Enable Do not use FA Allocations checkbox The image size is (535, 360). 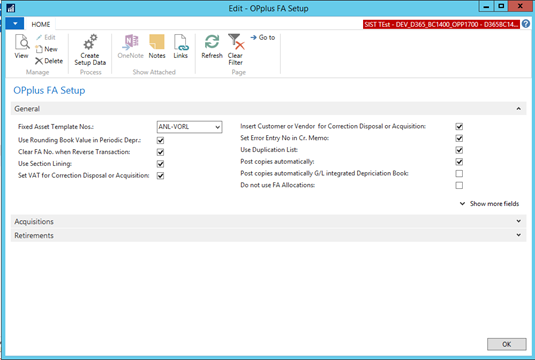[x=459, y=185]
